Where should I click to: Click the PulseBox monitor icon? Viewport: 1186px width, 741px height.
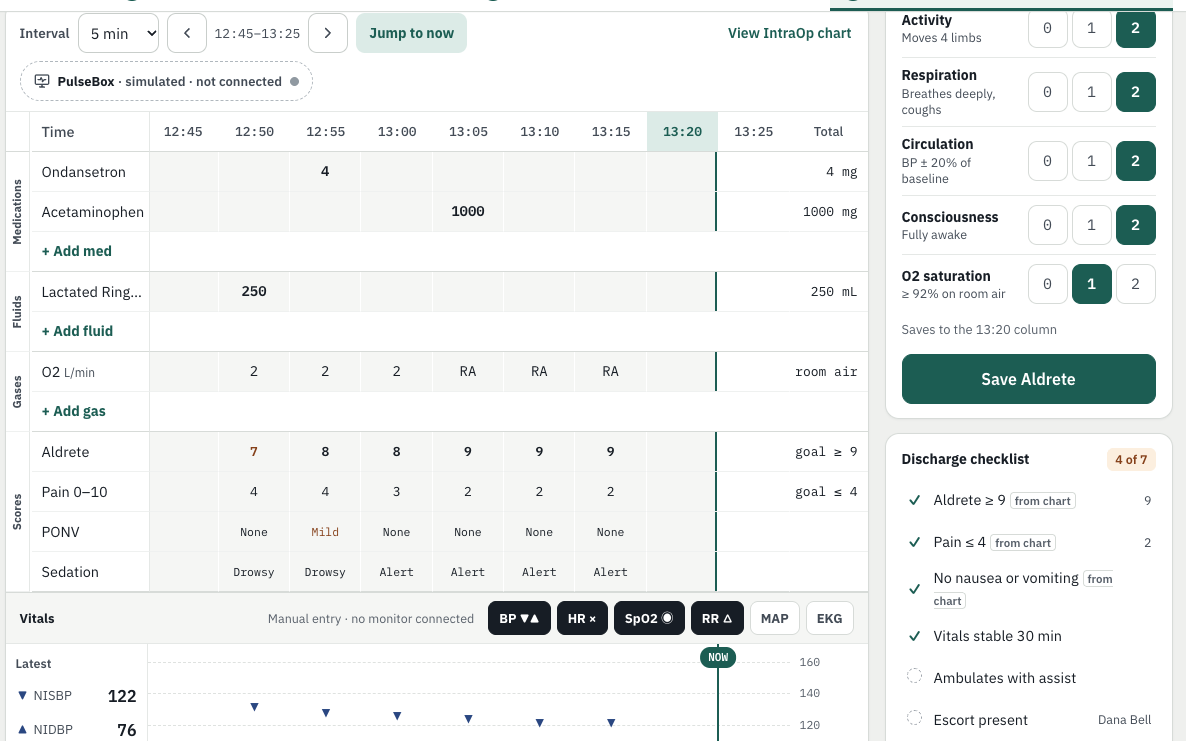pos(42,81)
